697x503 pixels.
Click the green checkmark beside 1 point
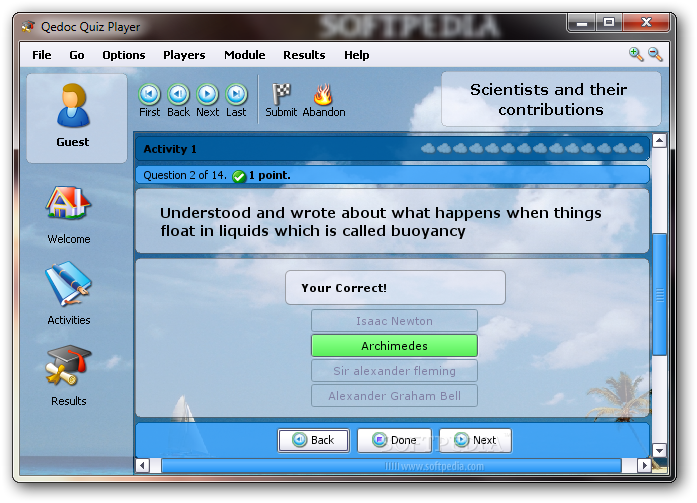tap(239, 176)
